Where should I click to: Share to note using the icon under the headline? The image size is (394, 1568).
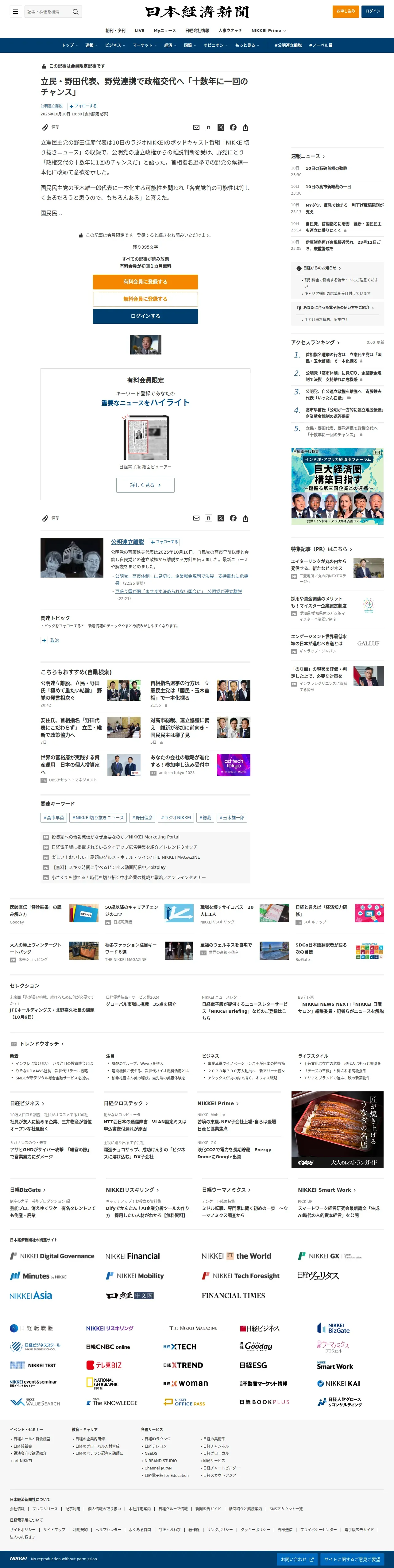[208, 128]
